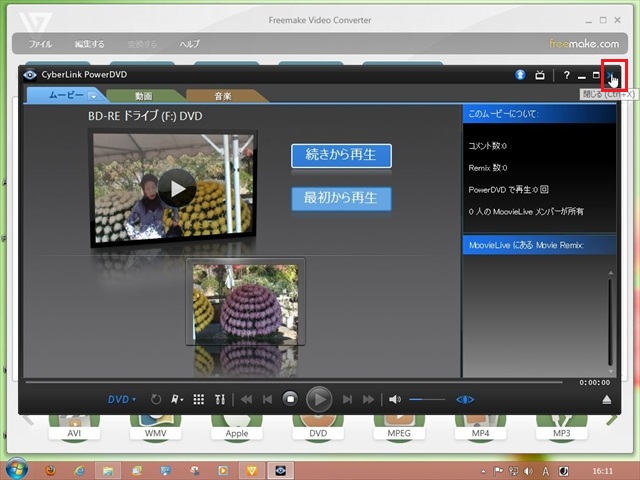Switch to the 音楽 tab
This screenshot has height=480, width=640.
[222, 96]
